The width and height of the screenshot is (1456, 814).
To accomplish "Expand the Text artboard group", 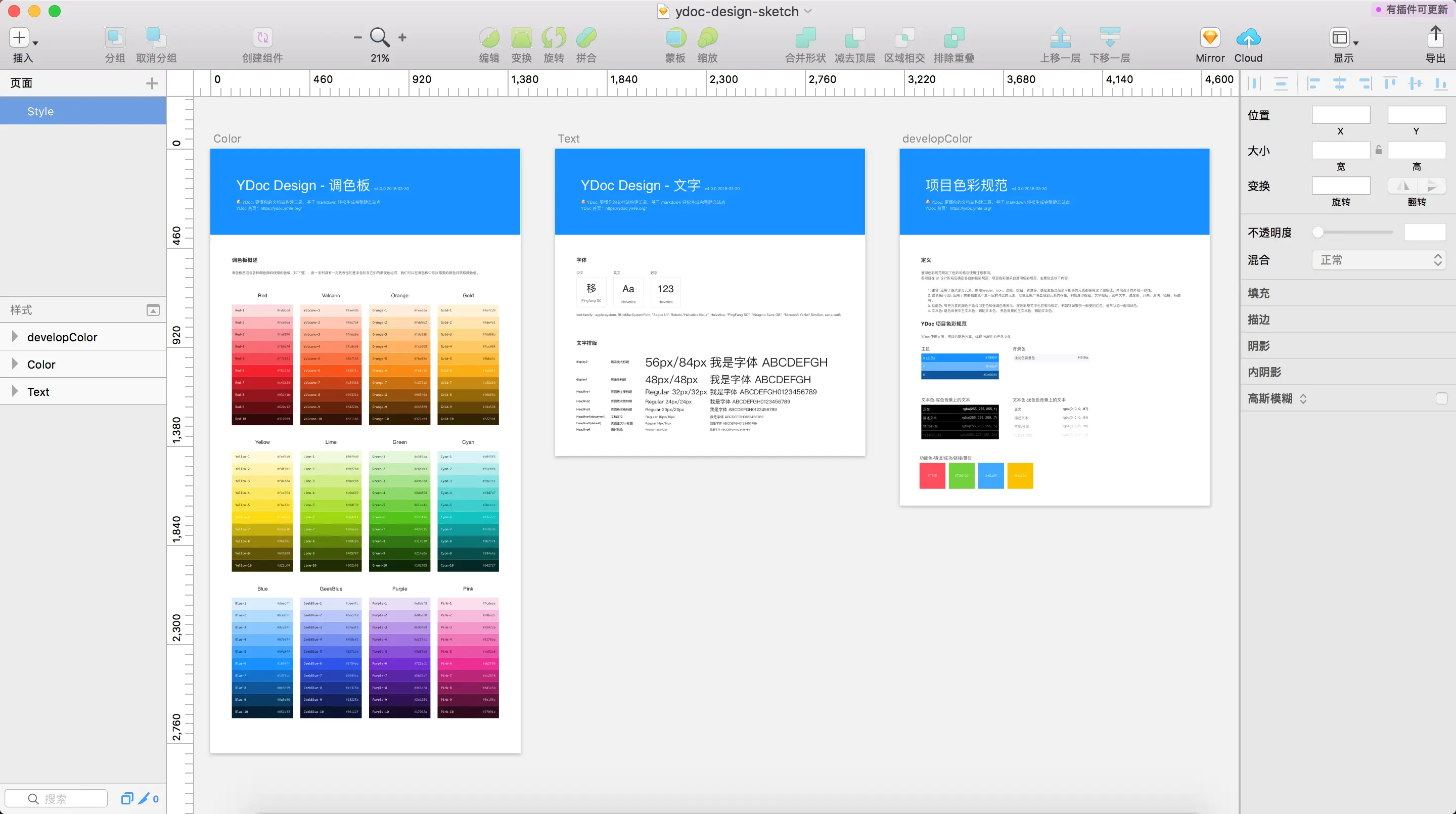I will (x=15, y=392).
